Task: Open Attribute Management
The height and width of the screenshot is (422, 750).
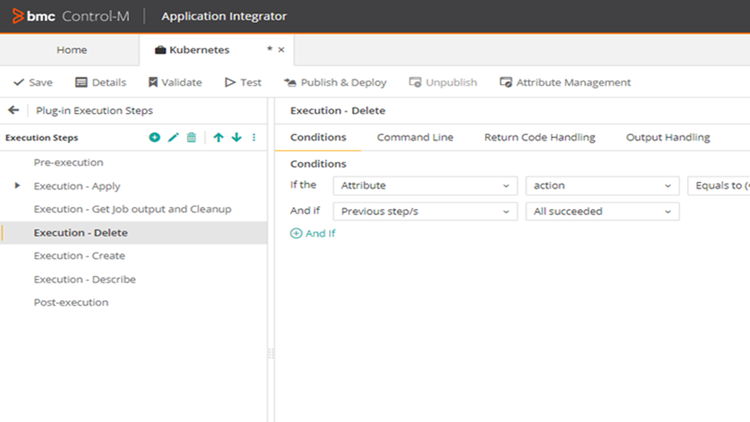Action: coord(565,82)
